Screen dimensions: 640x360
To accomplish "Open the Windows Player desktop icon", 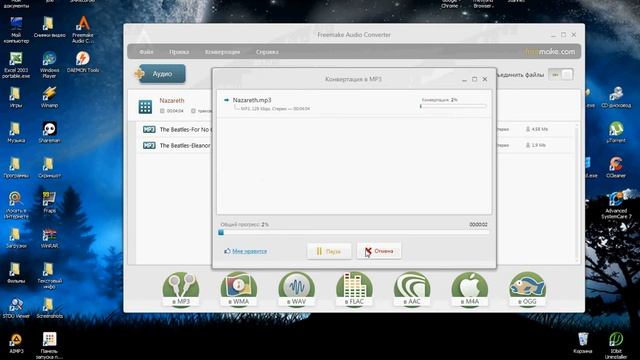I will (x=49, y=64).
